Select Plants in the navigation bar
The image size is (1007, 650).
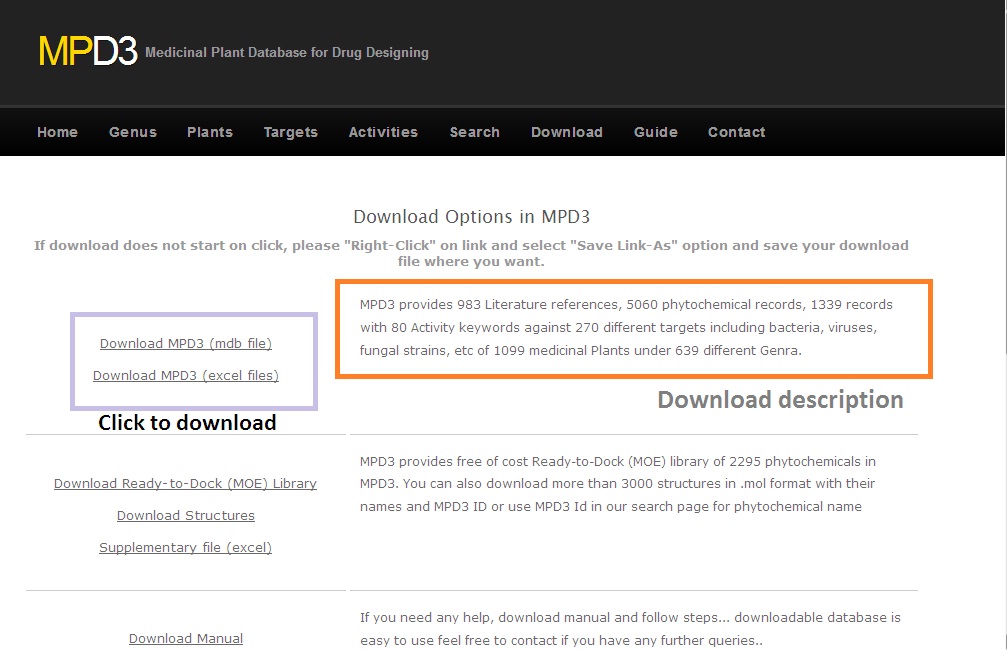pos(210,132)
